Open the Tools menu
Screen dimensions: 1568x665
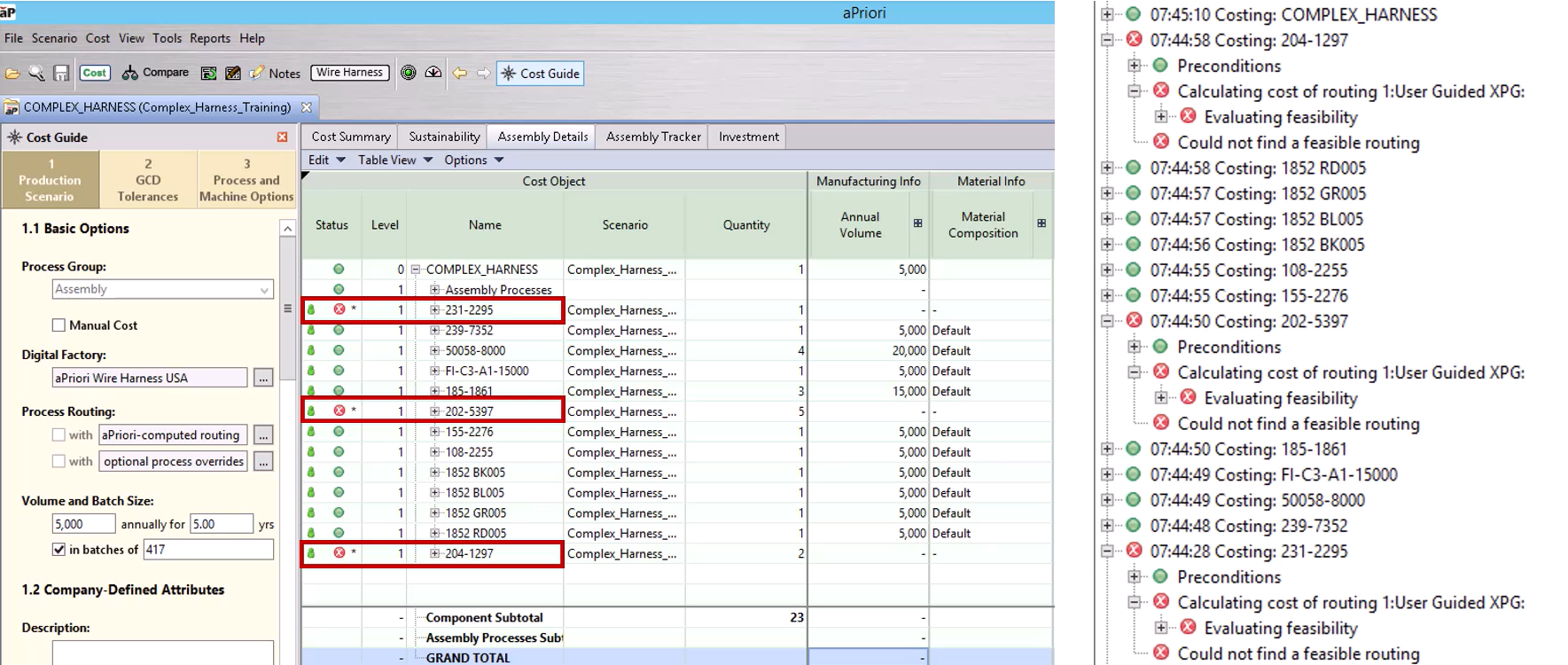pos(167,38)
